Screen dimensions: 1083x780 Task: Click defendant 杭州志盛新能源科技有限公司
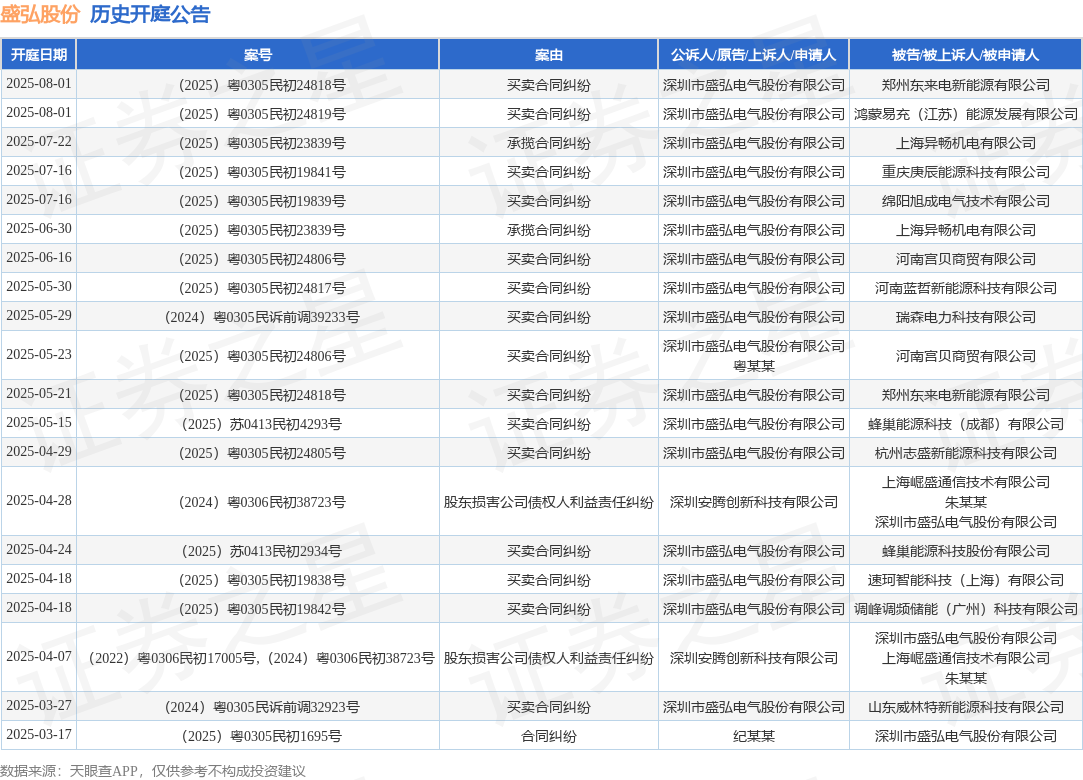click(x=966, y=453)
